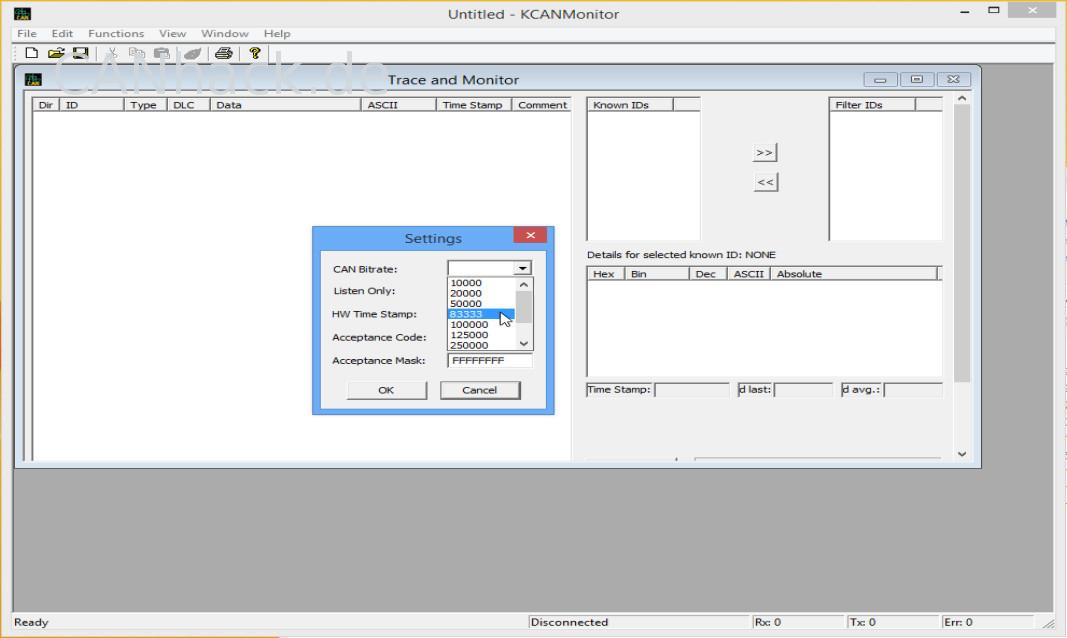The height and width of the screenshot is (638, 1067).
Task: Select the Paste toolbar icon
Action: click(161, 53)
